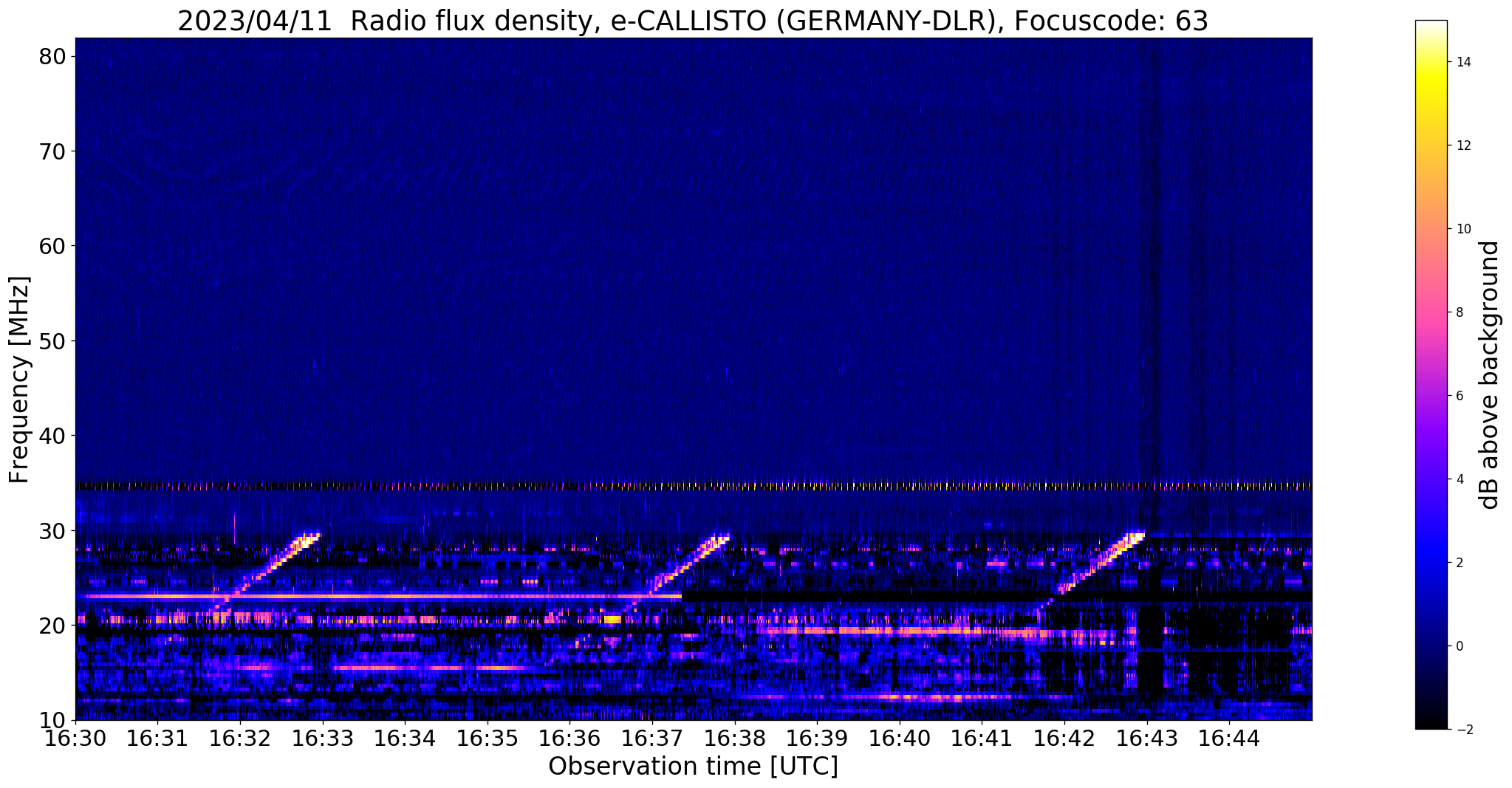1512x788 pixels.
Task: Click the 16:36 time tick label
Action: pos(569,738)
